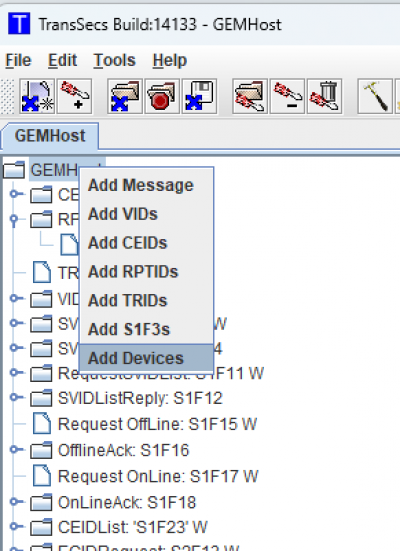Screen dimensions: 400x551
Task: Choose Add TRIDs from context menu
Action: [x=147, y=300]
